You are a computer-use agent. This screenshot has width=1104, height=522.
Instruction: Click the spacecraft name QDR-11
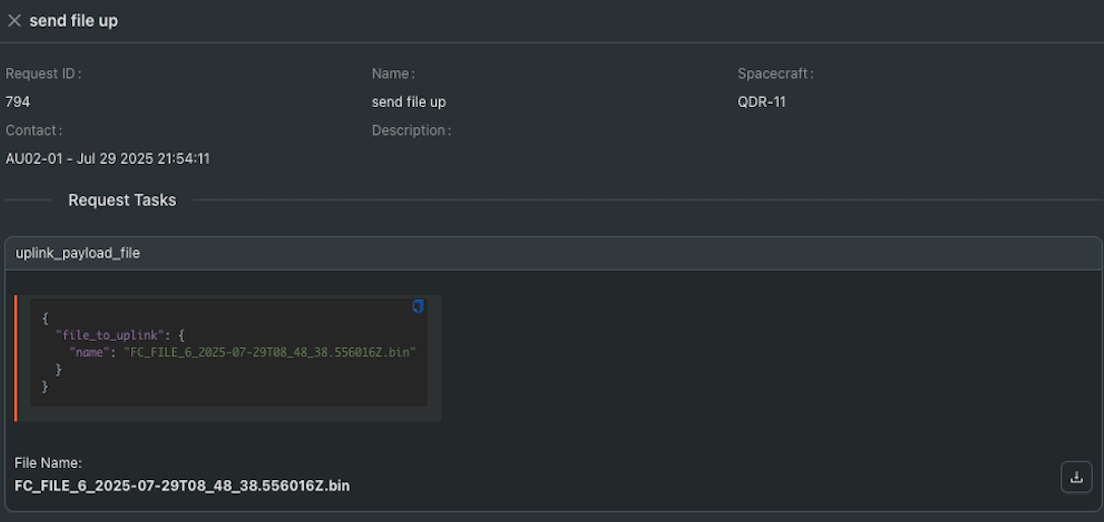click(x=761, y=102)
